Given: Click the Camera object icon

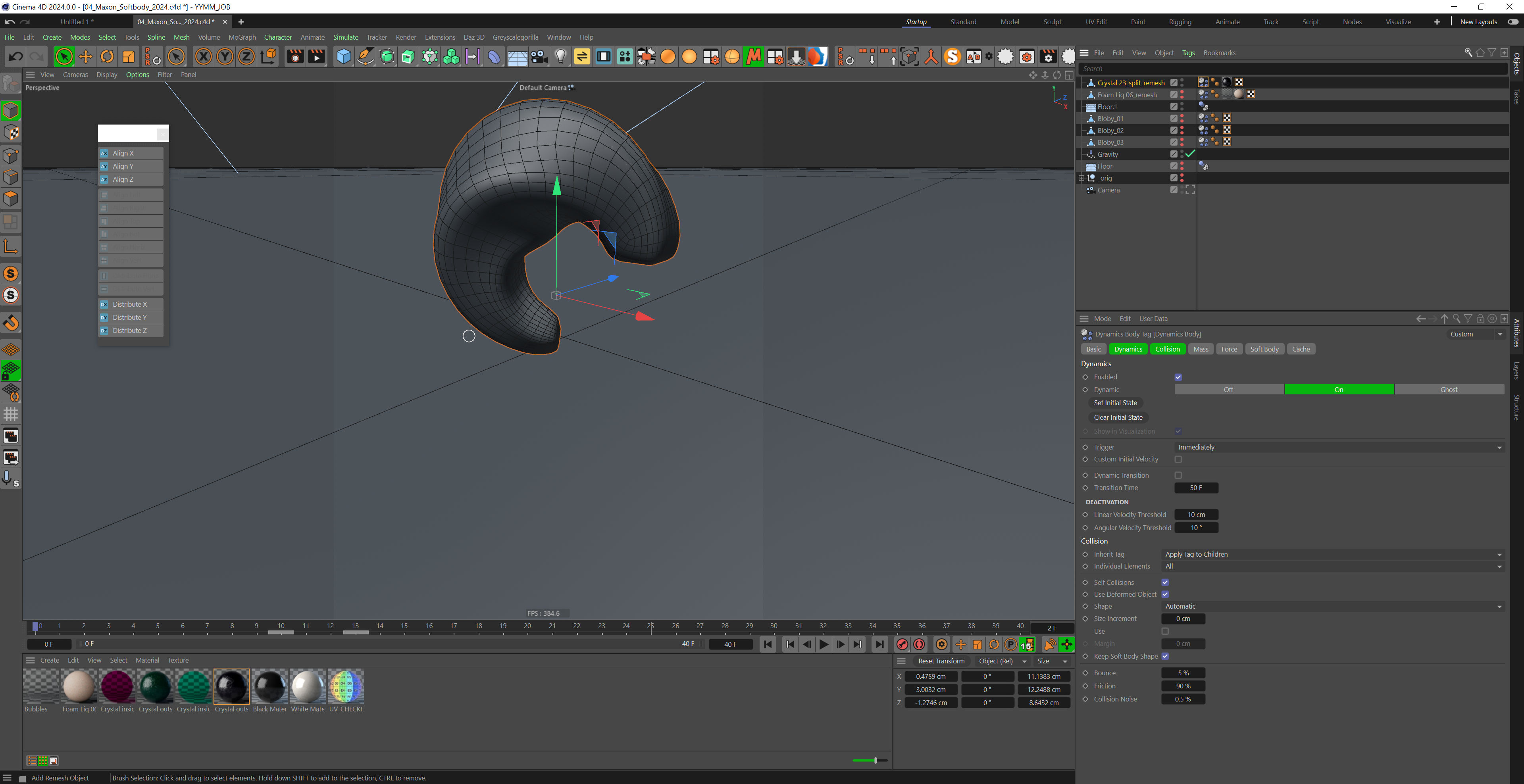Looking at the screenshot, I should [x=539, y=57].
